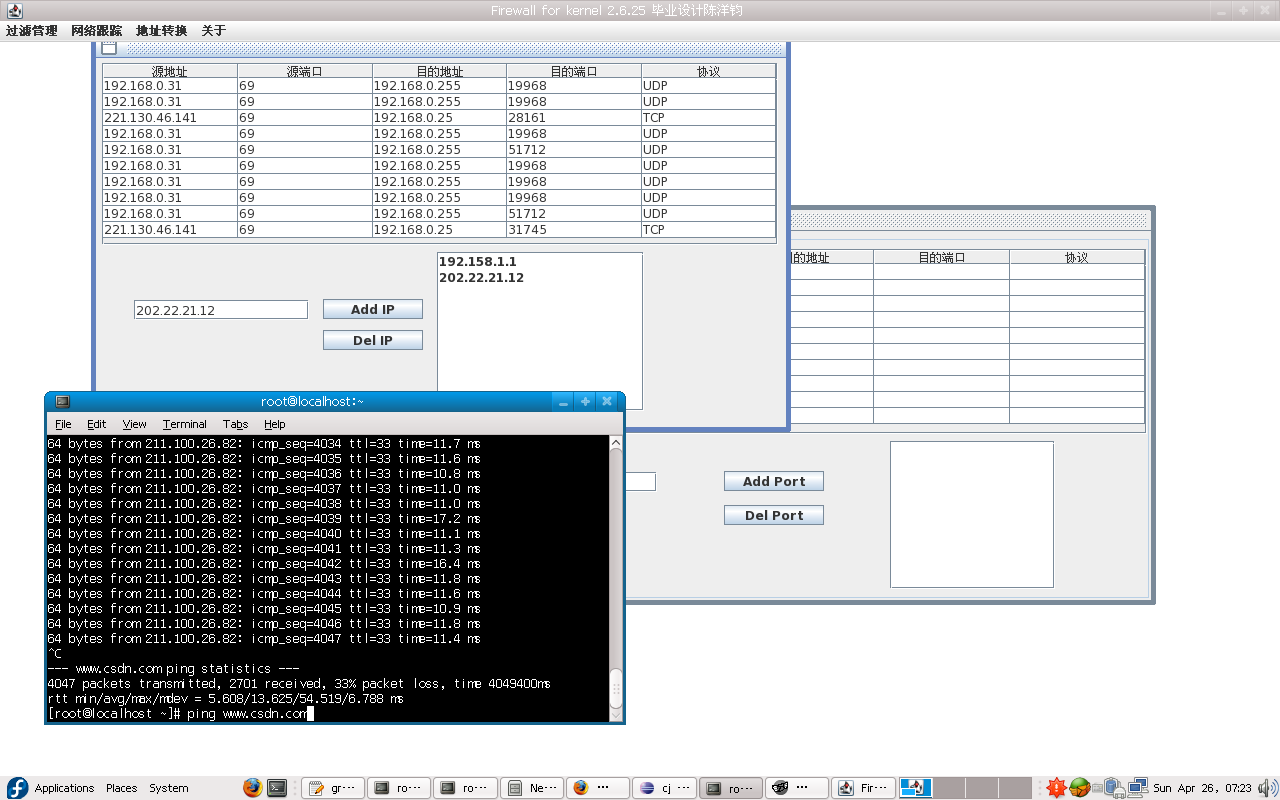Launch Firefox from the panel launcher
Viewport: 1280px width, 800px height.
click(252, 788)
